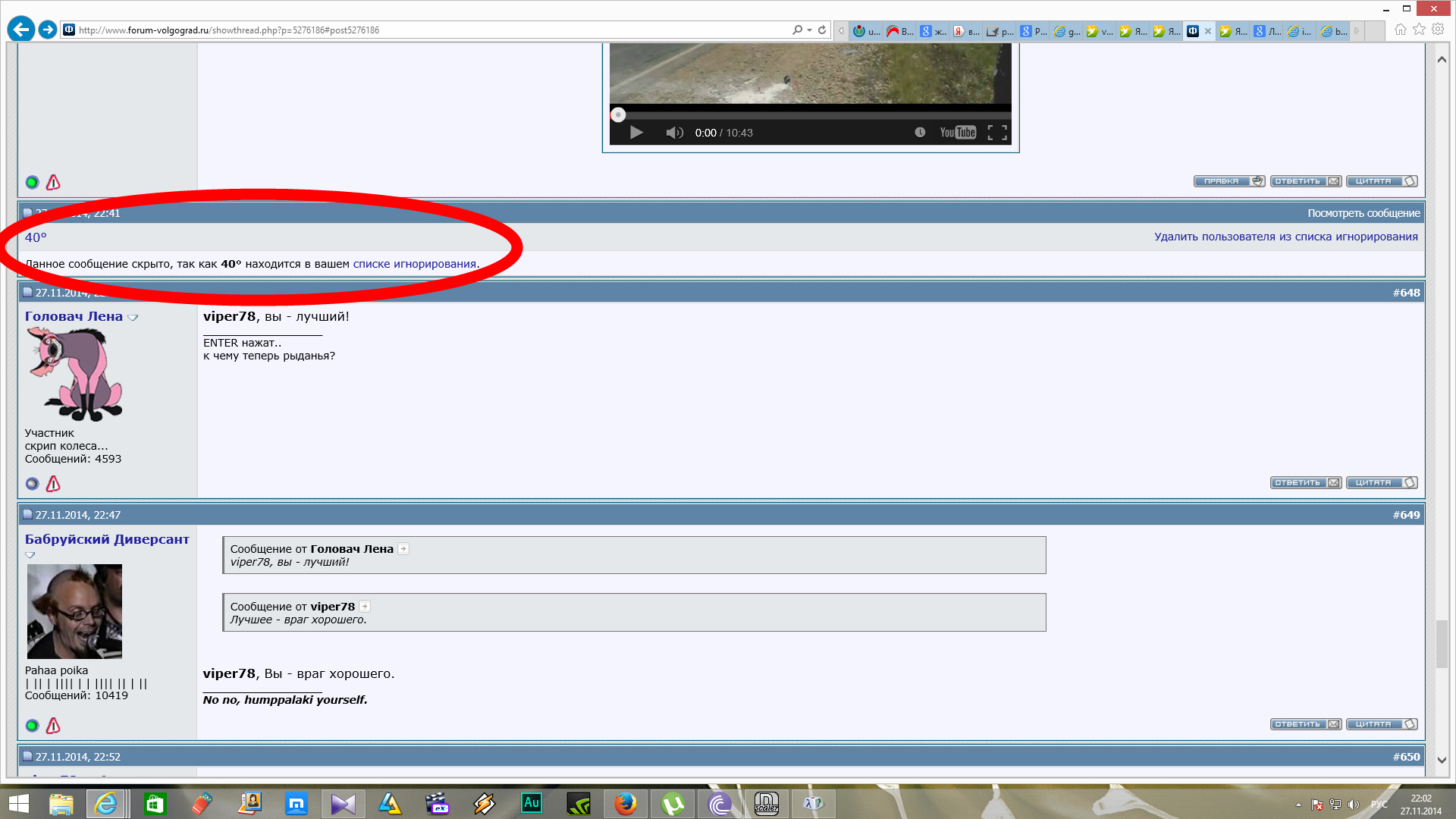The height and width of the screenshot is (819, 1456).
Task: Click post number #648 link
Action: 1406,293
